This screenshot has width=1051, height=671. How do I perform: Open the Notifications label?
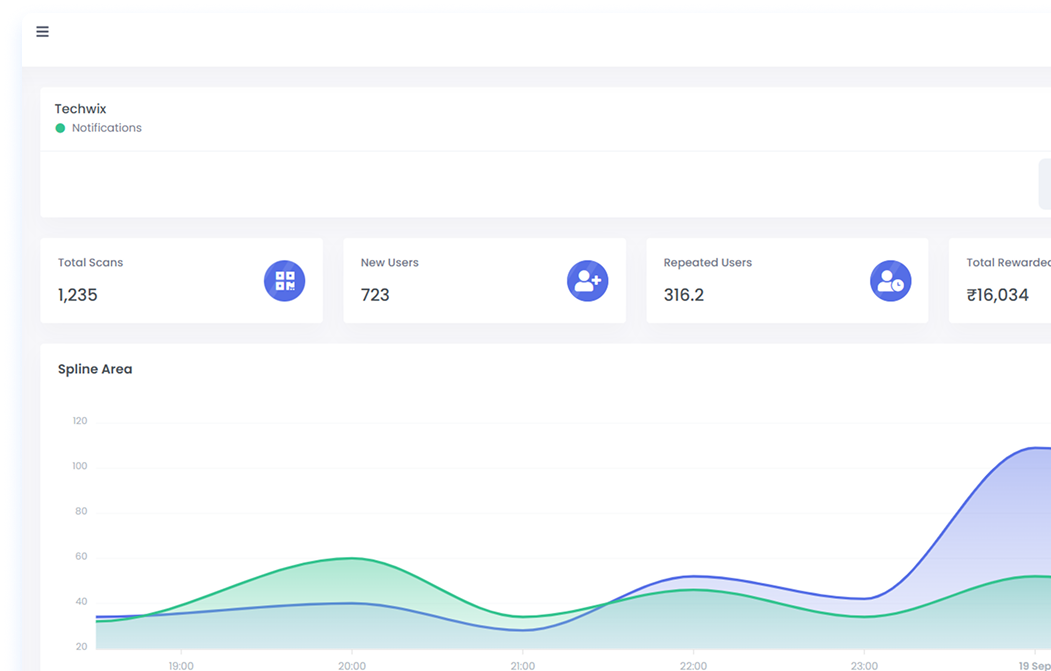pos(106,128)
